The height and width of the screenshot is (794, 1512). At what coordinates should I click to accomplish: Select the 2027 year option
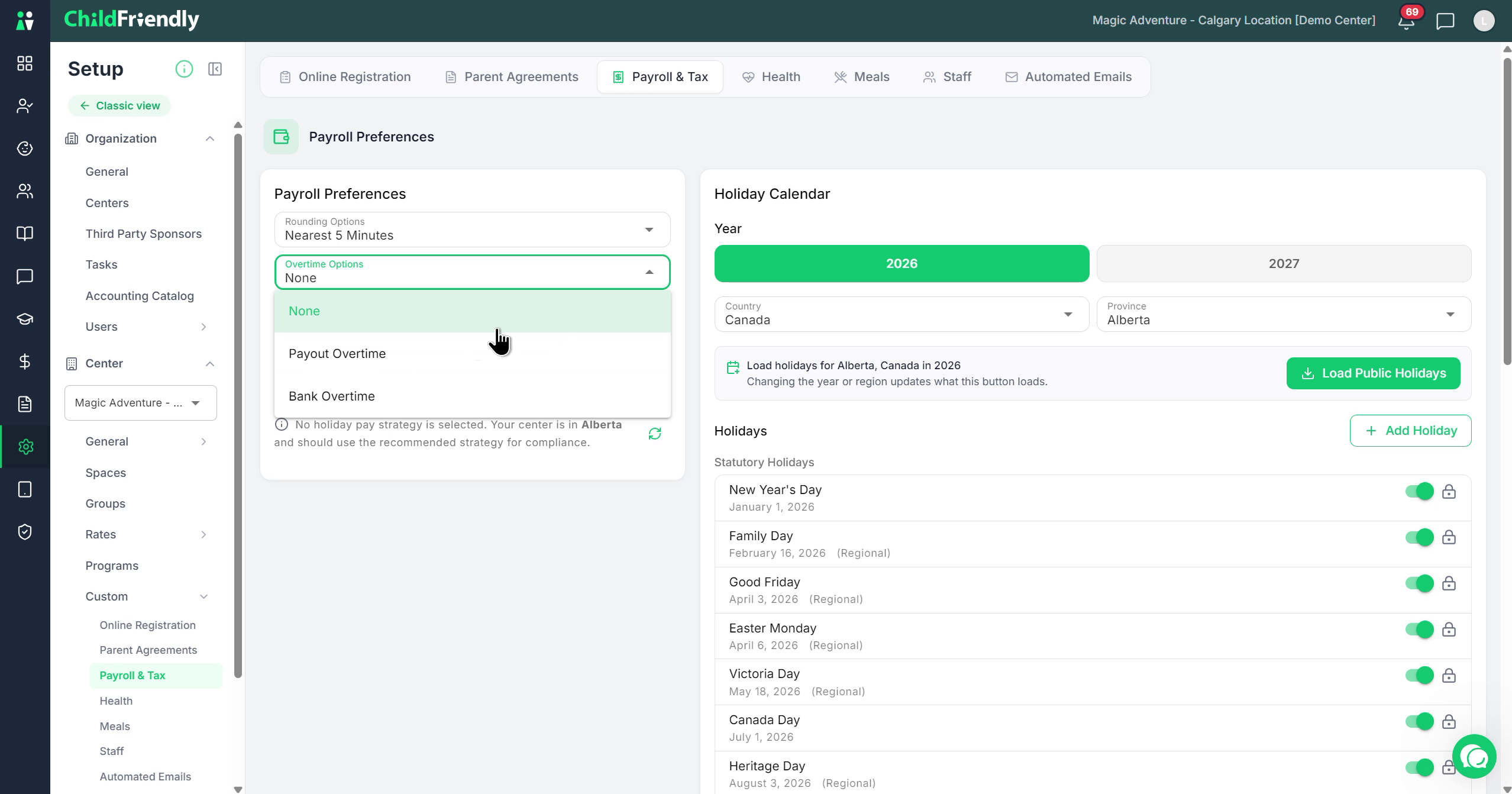coord(1284,264)
